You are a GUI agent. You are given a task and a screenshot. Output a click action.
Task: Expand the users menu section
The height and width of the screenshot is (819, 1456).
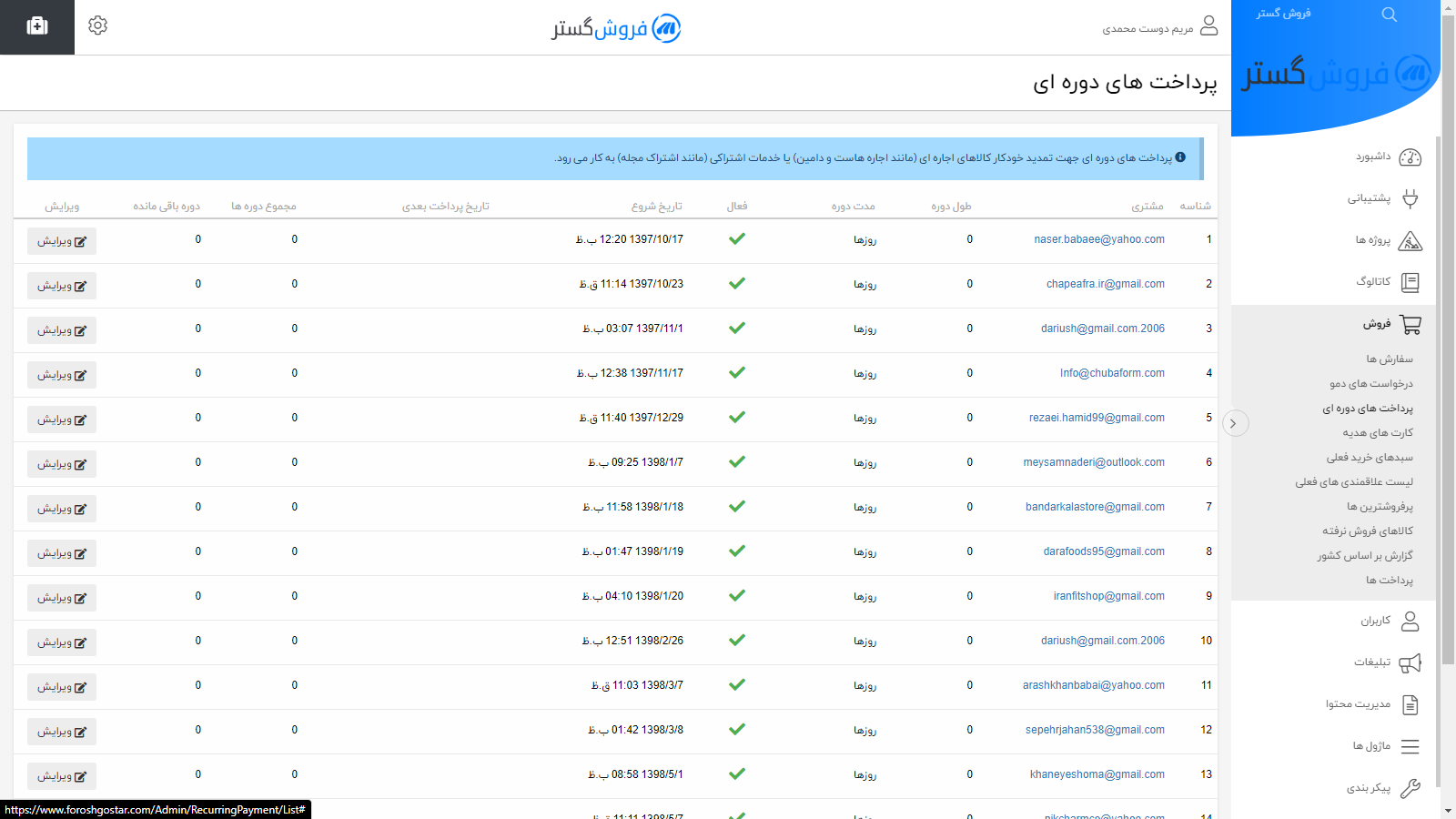click(x=1375, y=621)
